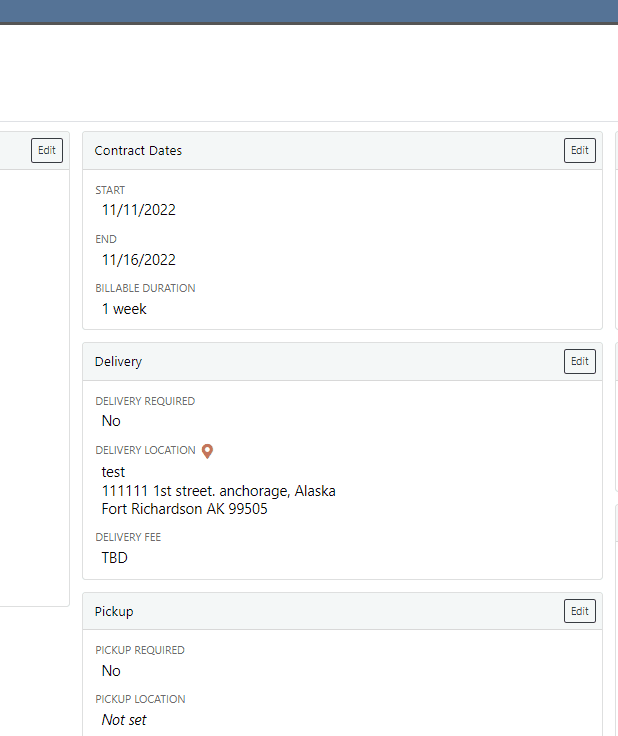Select the Contract Dates panel header
Image resolution: width=618 pixels, height=736 pixels.
pyautogui.click(x=138, y=151)
